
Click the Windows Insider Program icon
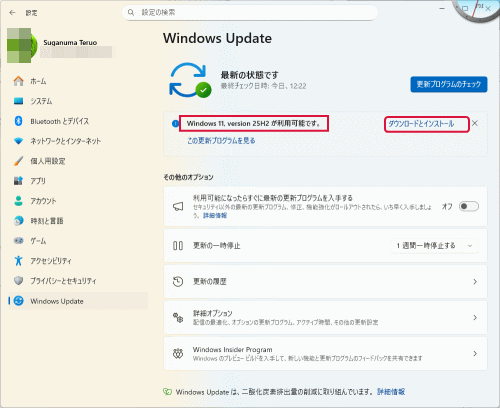pos(178,353)
